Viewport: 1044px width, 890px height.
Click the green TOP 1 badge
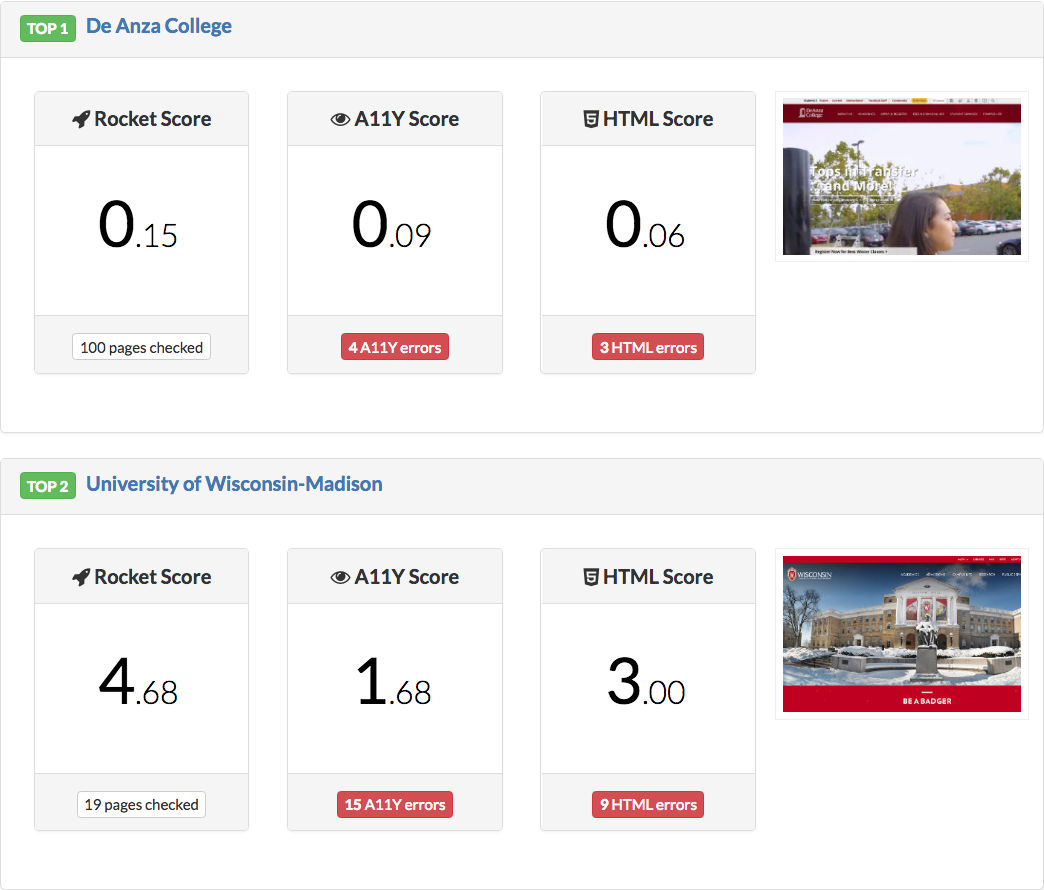[47, 28]
